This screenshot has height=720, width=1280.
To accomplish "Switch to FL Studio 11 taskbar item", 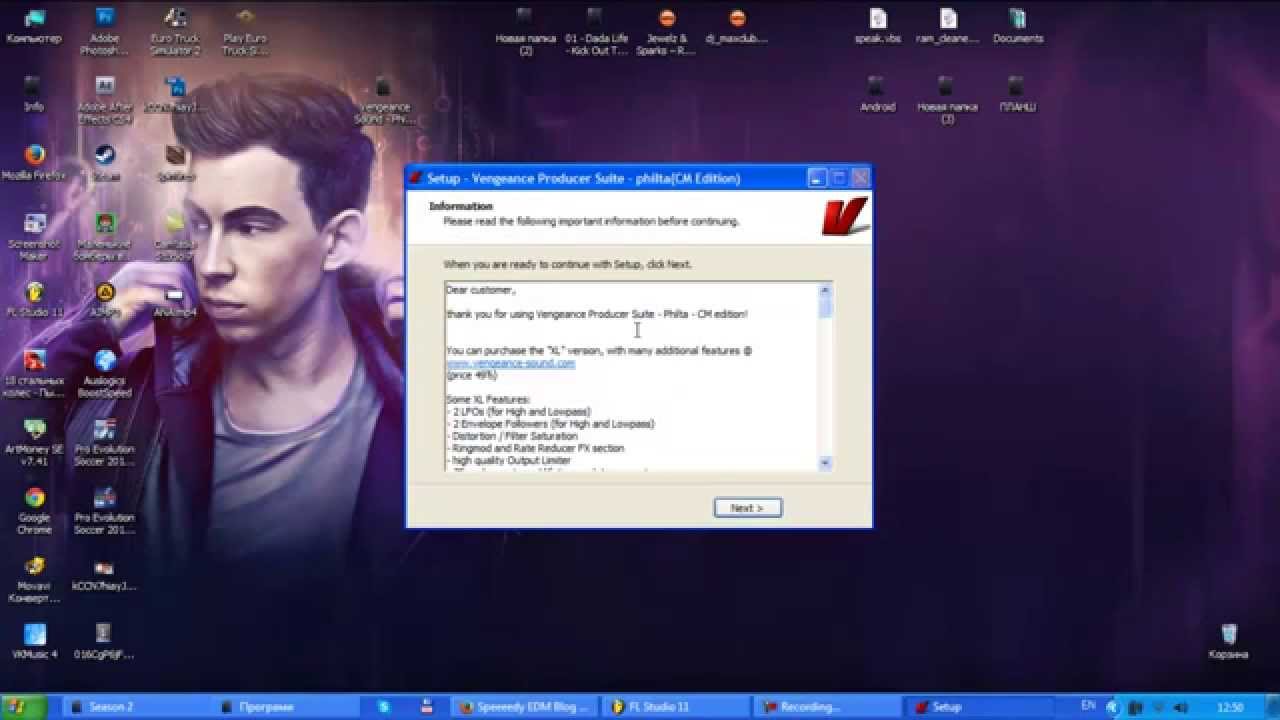I will [676, 706].
